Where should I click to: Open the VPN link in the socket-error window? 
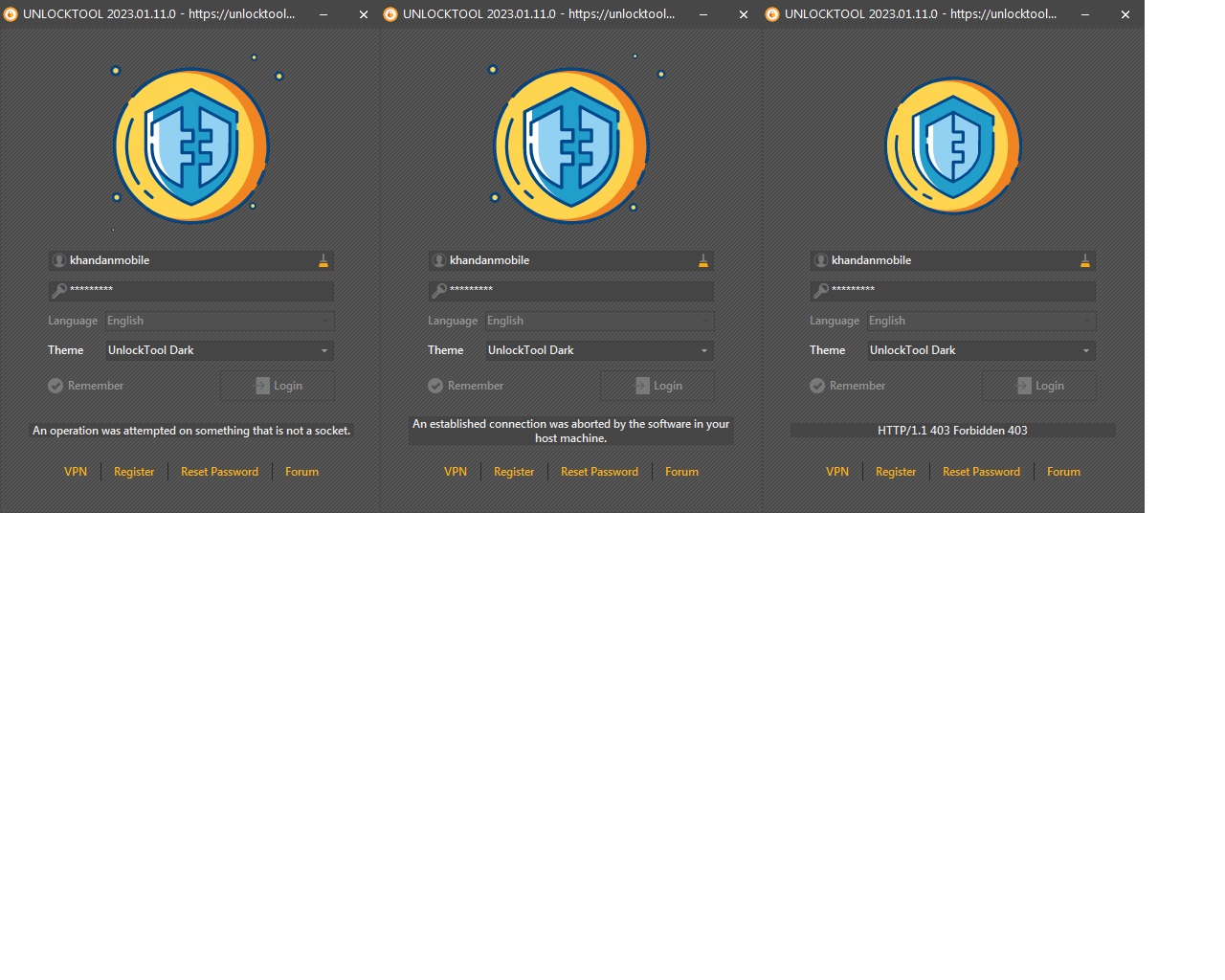coord(76,472)
